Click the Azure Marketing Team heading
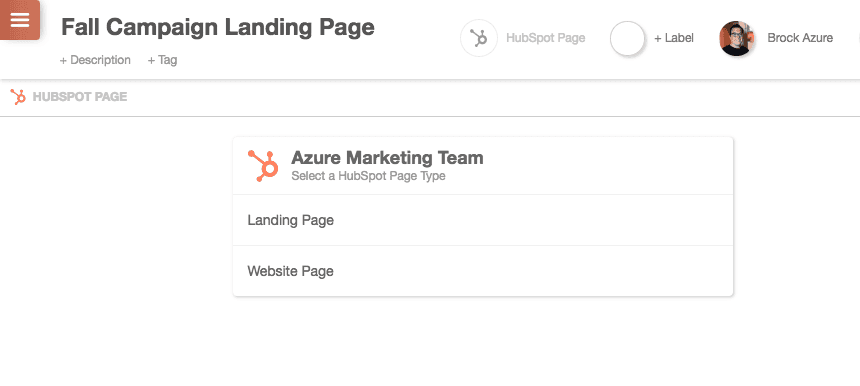Viewport: 860px width, 386px height. (x=387, y=158)
